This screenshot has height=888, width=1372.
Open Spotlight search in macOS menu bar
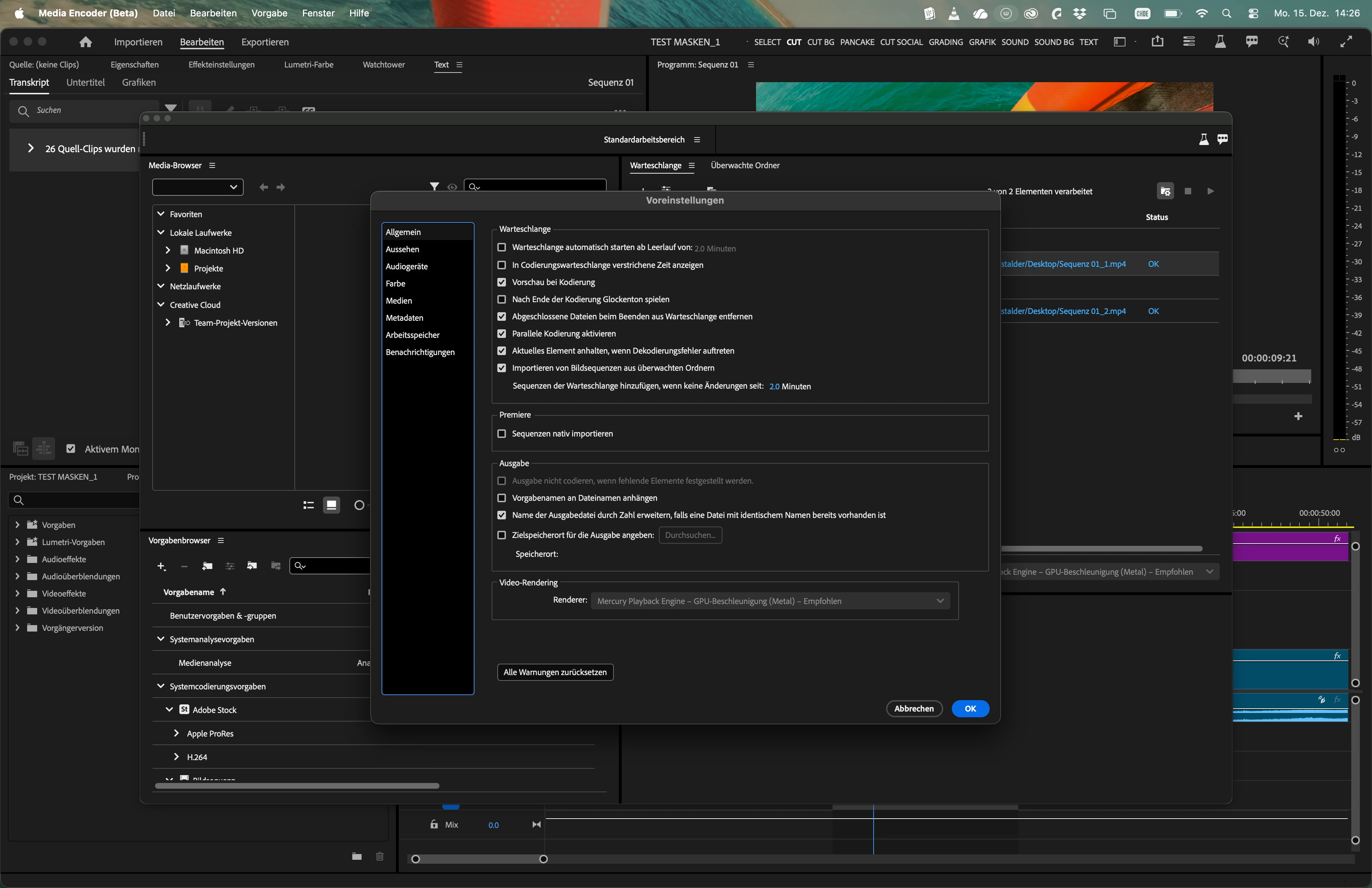click(x=1226, y=13)
